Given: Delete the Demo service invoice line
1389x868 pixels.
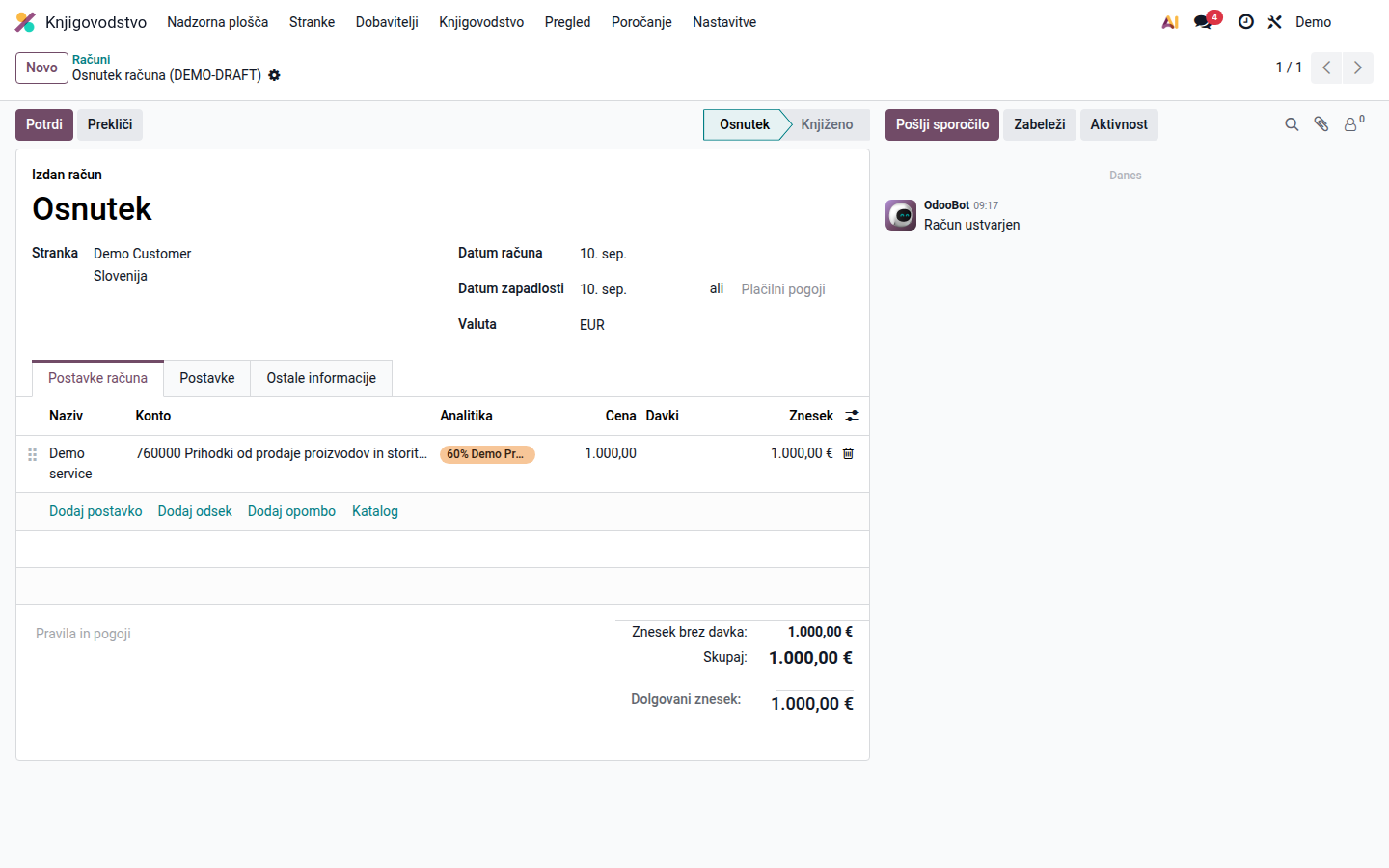Looking at the screenshot, I should [x=848, y=453].
